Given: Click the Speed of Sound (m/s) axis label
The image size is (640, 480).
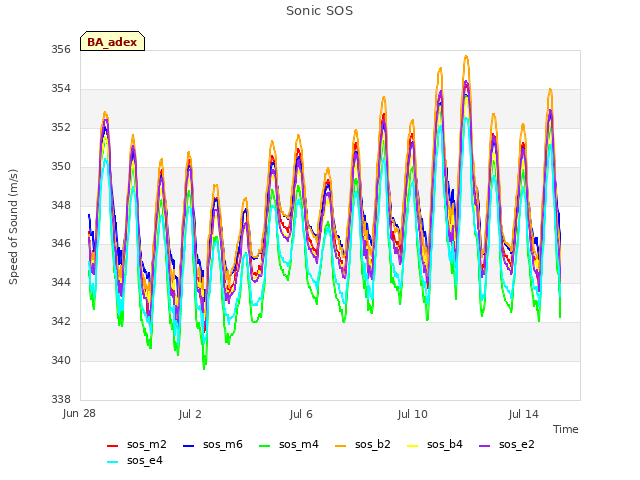Looking at the screenshot, I should (x=13, y=227).
